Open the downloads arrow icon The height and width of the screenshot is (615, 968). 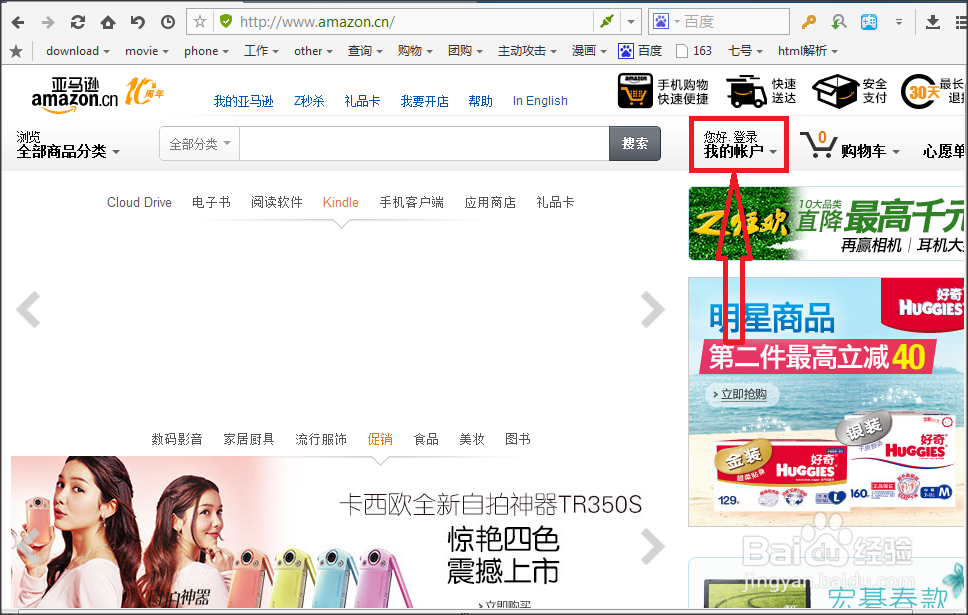pos(933,22)
